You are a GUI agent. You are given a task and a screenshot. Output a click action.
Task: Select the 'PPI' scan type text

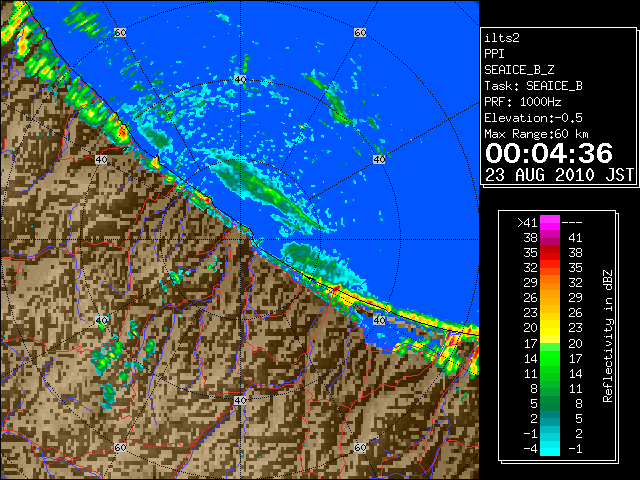click(494, 54)
